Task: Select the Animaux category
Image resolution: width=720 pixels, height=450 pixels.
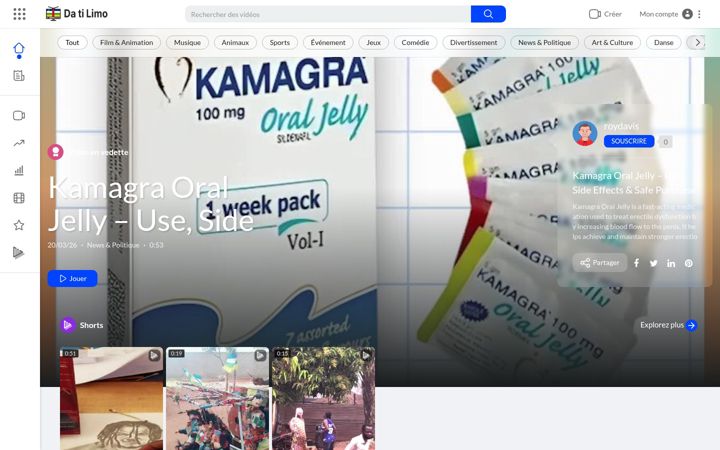Action: 235,42
